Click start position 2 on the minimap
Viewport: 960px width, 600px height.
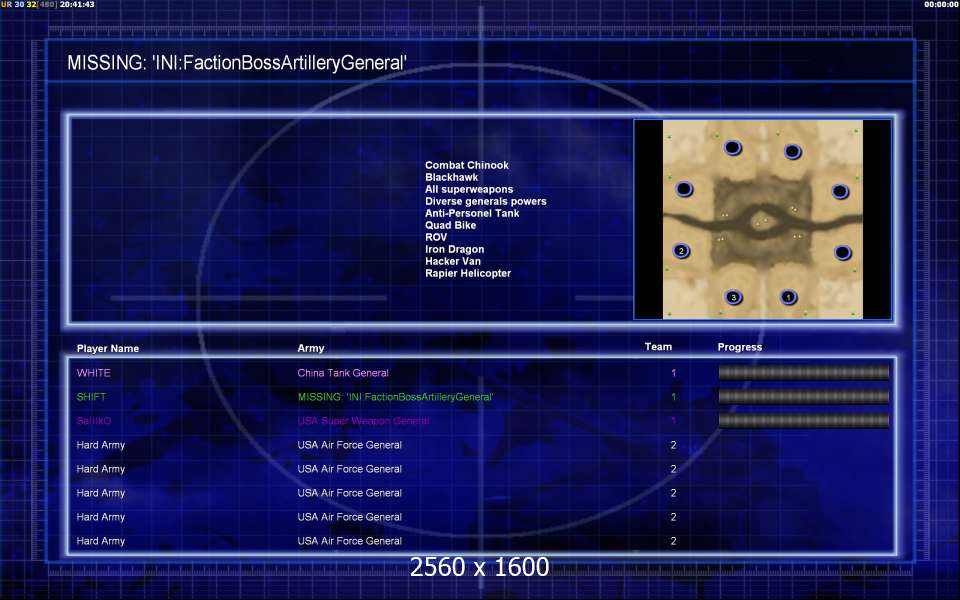pyautogui.click(x=681, y=251)
